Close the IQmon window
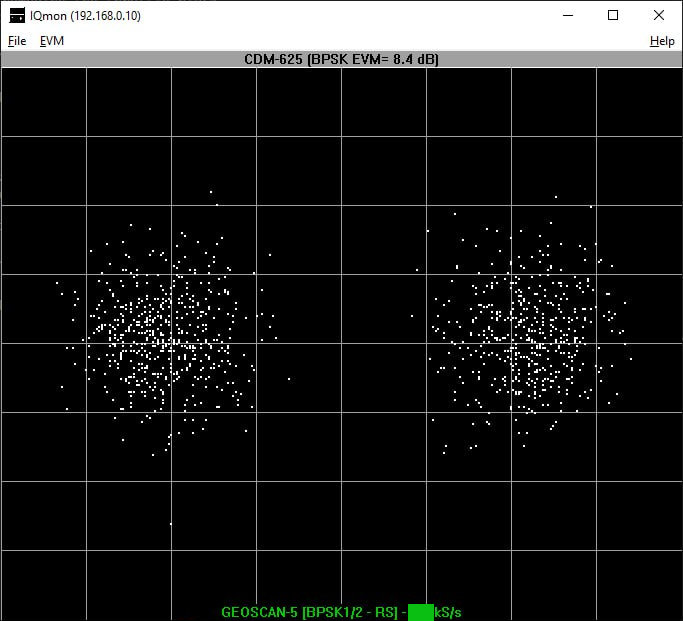The height and width of the screenshot is (621, 683). (x=659, y=15)
